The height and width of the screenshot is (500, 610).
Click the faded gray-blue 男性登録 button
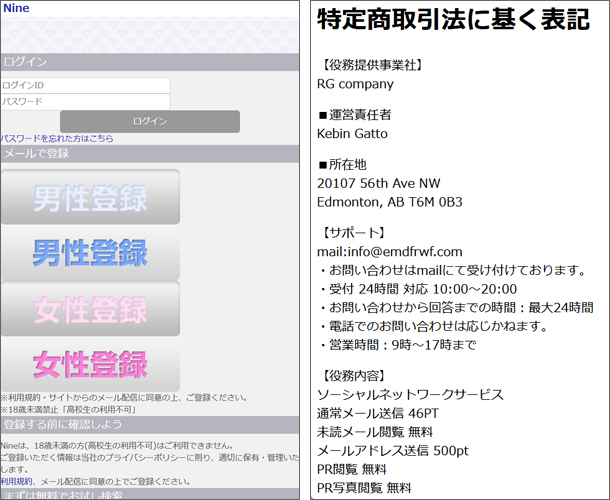(90, 197)
